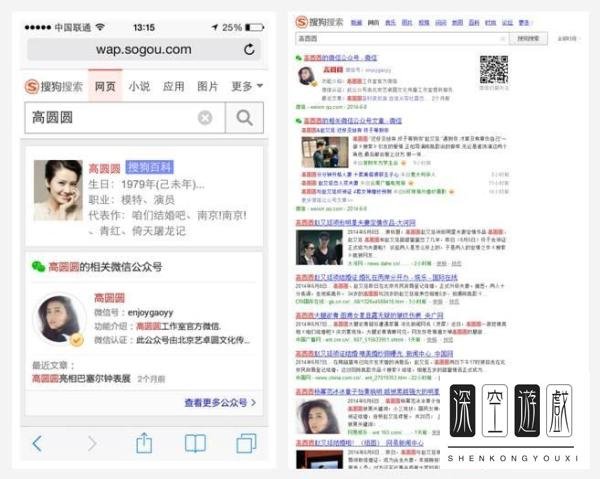600x479 pixels.
Task: Go back in Safari toolbar
Action: point(37,443)
